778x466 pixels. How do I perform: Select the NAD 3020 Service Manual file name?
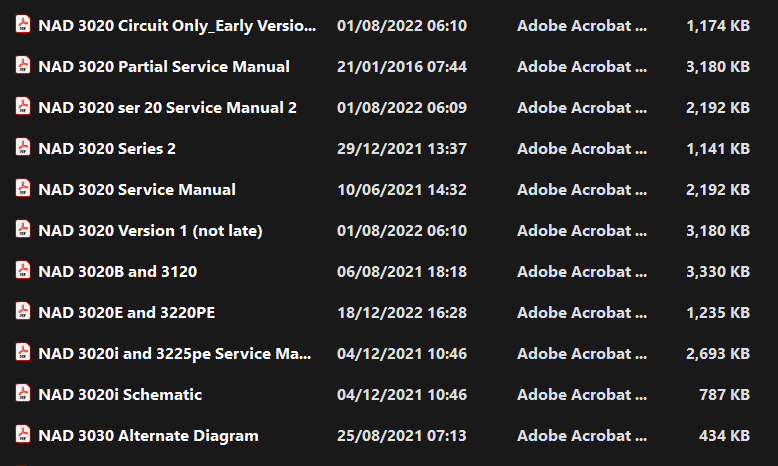(137, 190)
